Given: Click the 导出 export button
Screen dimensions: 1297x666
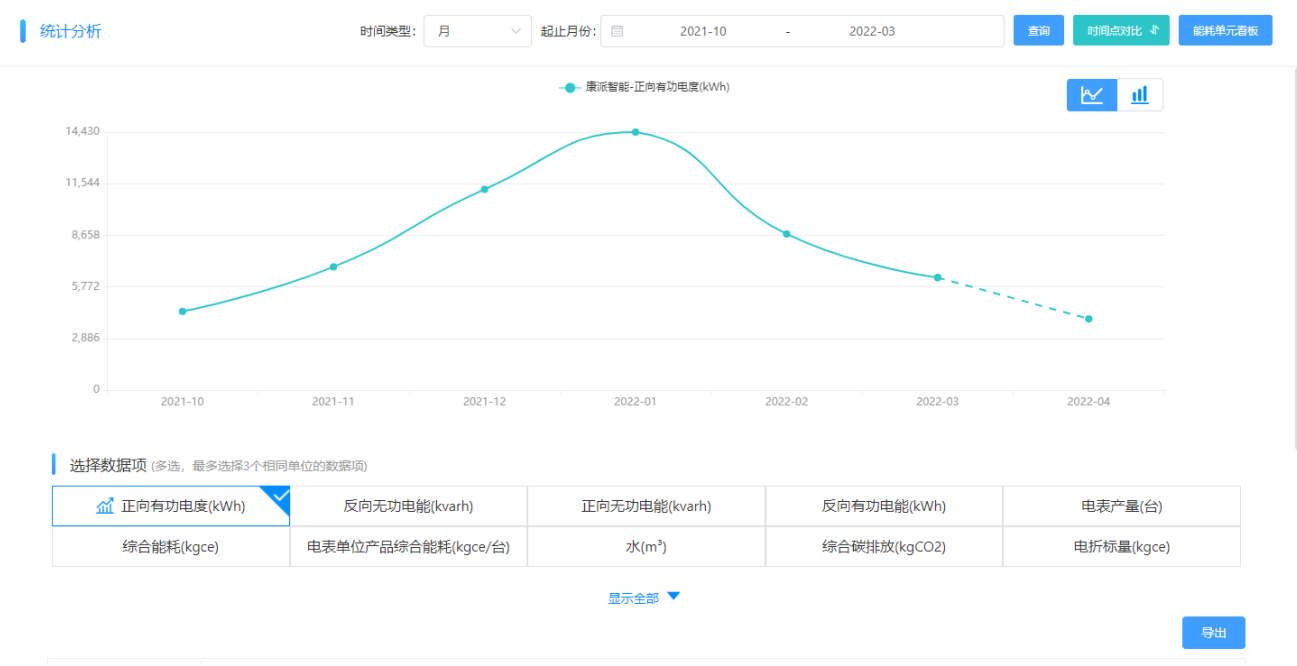Looking at the screenshot, I should click(x=1214, y=633).
